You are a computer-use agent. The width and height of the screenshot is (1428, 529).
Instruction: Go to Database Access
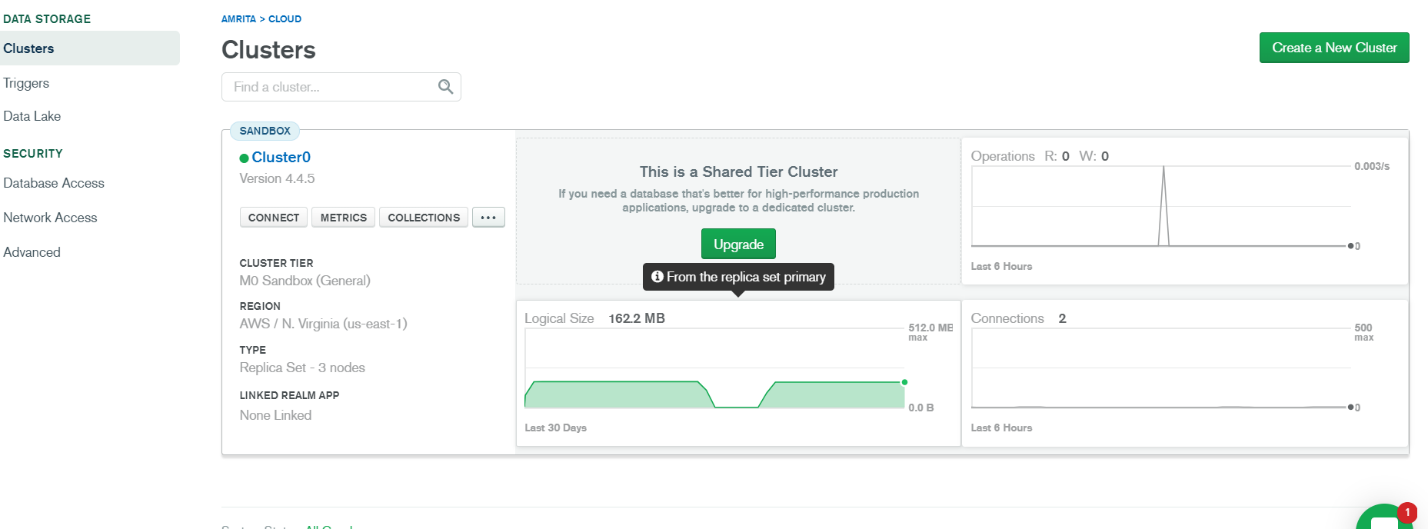54,183
